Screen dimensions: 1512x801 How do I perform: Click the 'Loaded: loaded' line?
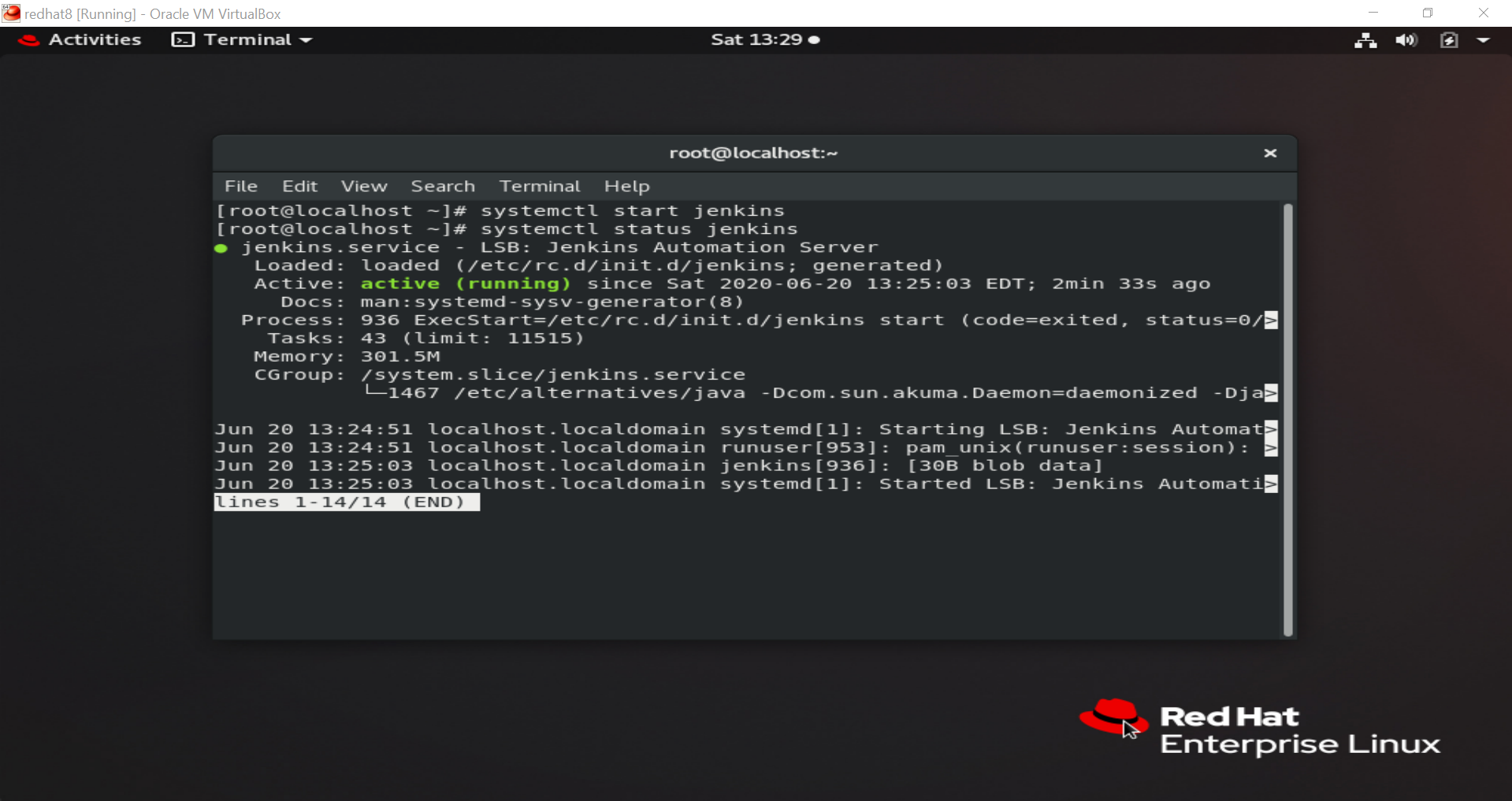[599, 265]
